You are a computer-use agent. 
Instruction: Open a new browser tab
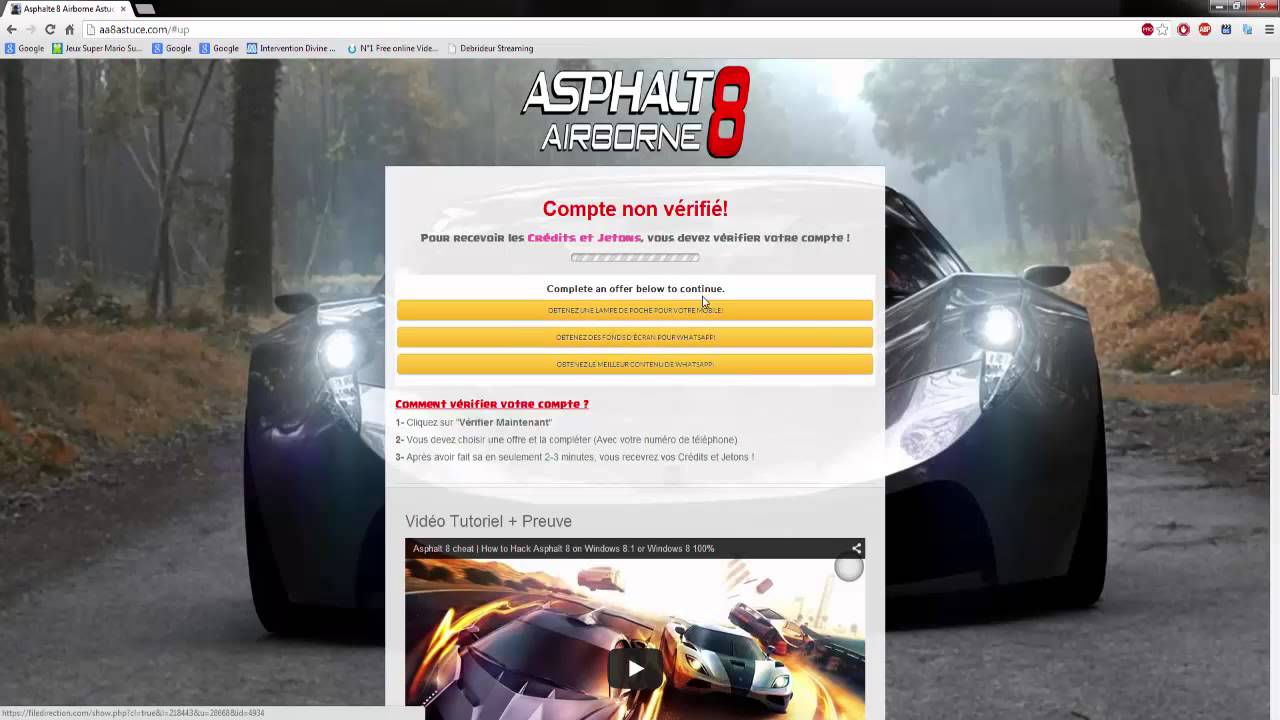click(x=145, y=9)
